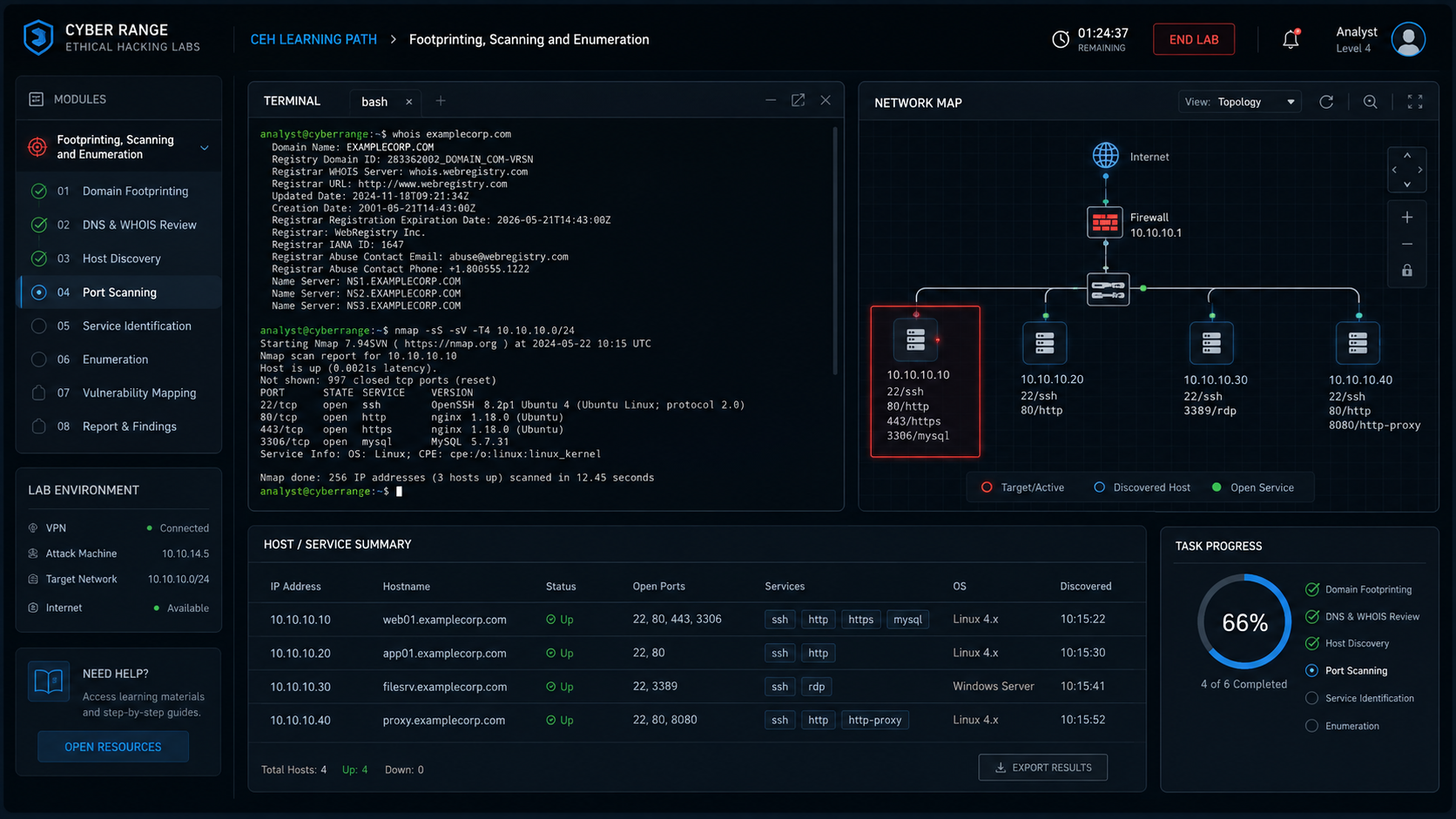1456x819 pixels.
Task: Click the VPN Connected status
Action: pos(178,528)
